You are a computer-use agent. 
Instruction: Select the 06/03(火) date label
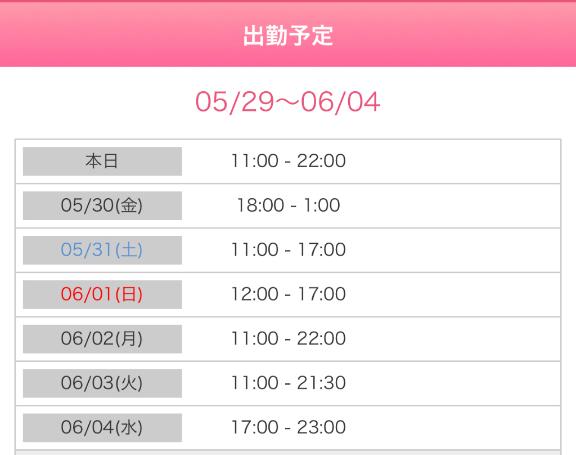[x=102, y=383]
